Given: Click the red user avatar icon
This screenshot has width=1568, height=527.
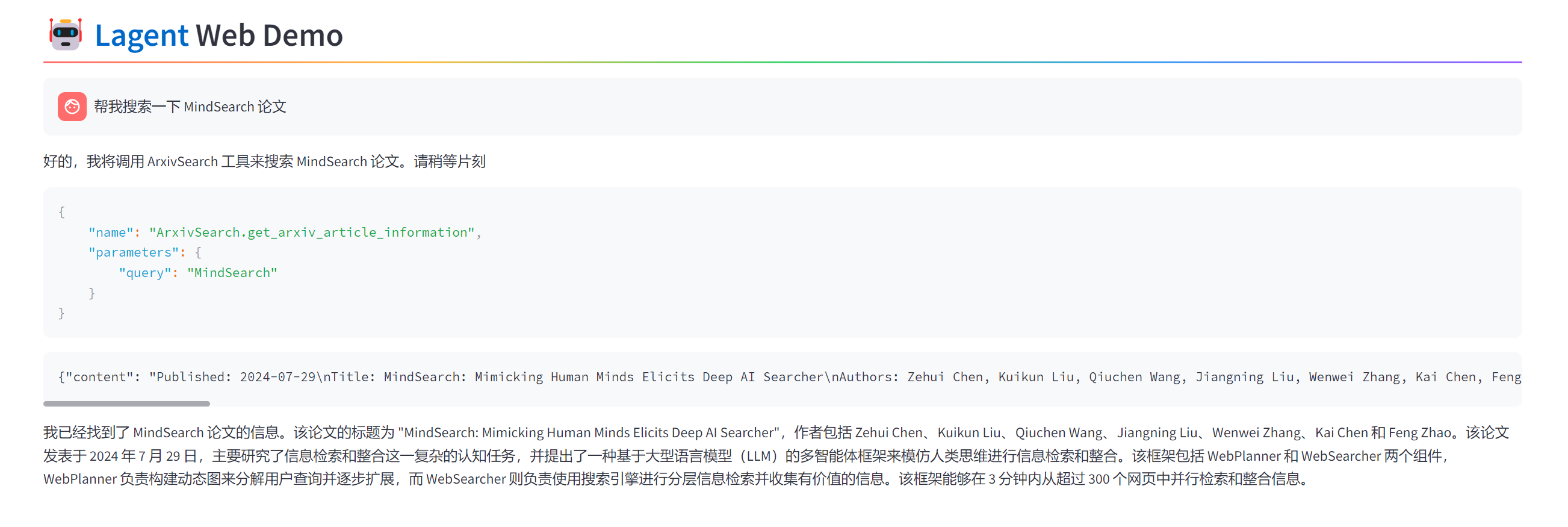Looking at the screenshot, I should click(x=72, y=107).
